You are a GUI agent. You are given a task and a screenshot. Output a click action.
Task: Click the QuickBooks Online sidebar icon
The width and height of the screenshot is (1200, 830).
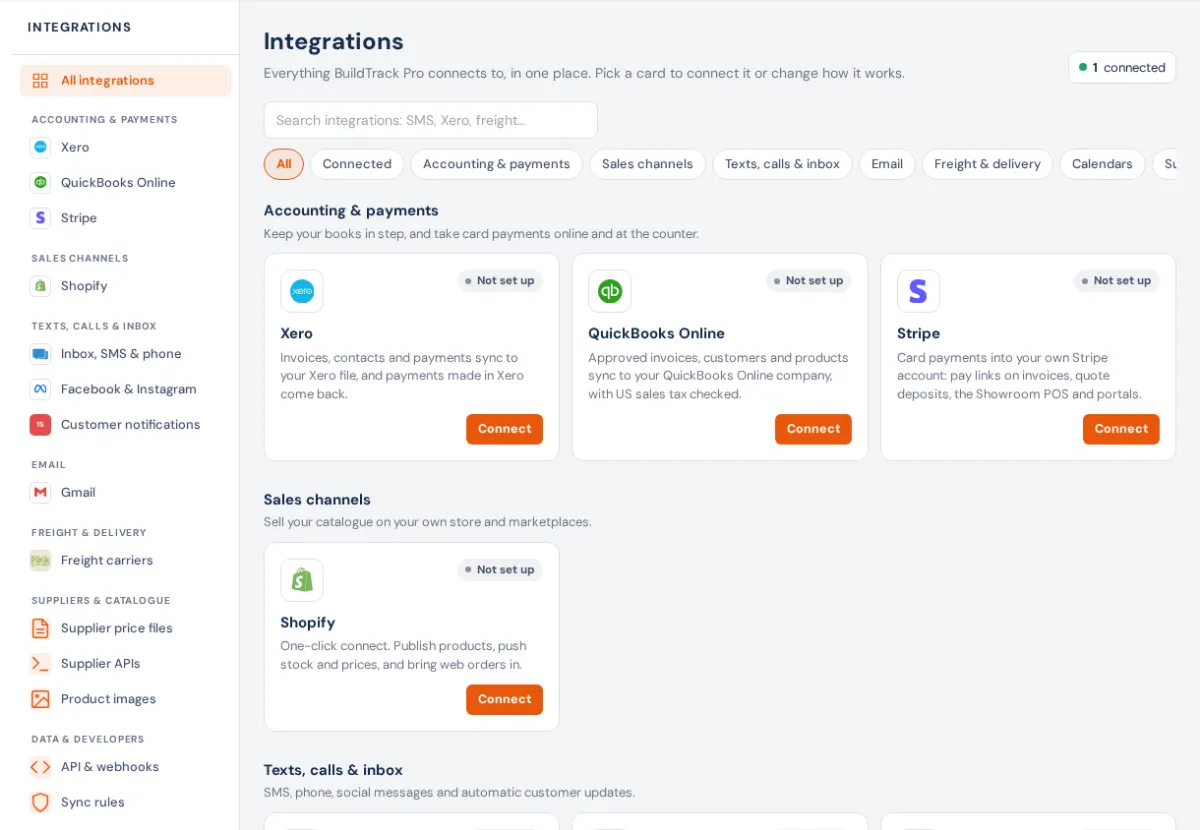40,182
